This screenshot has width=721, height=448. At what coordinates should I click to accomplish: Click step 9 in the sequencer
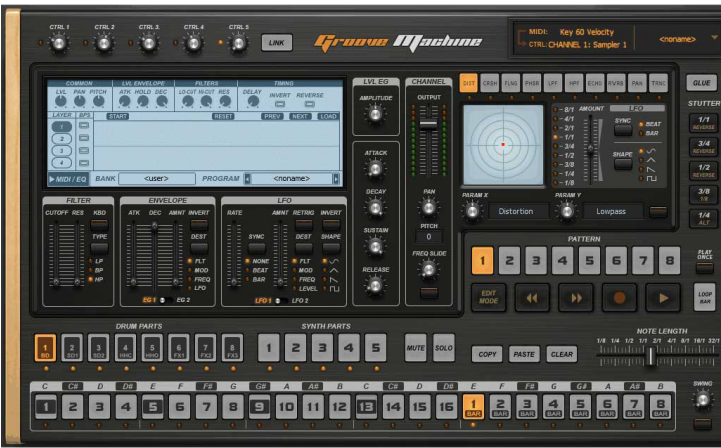point(259,407)
